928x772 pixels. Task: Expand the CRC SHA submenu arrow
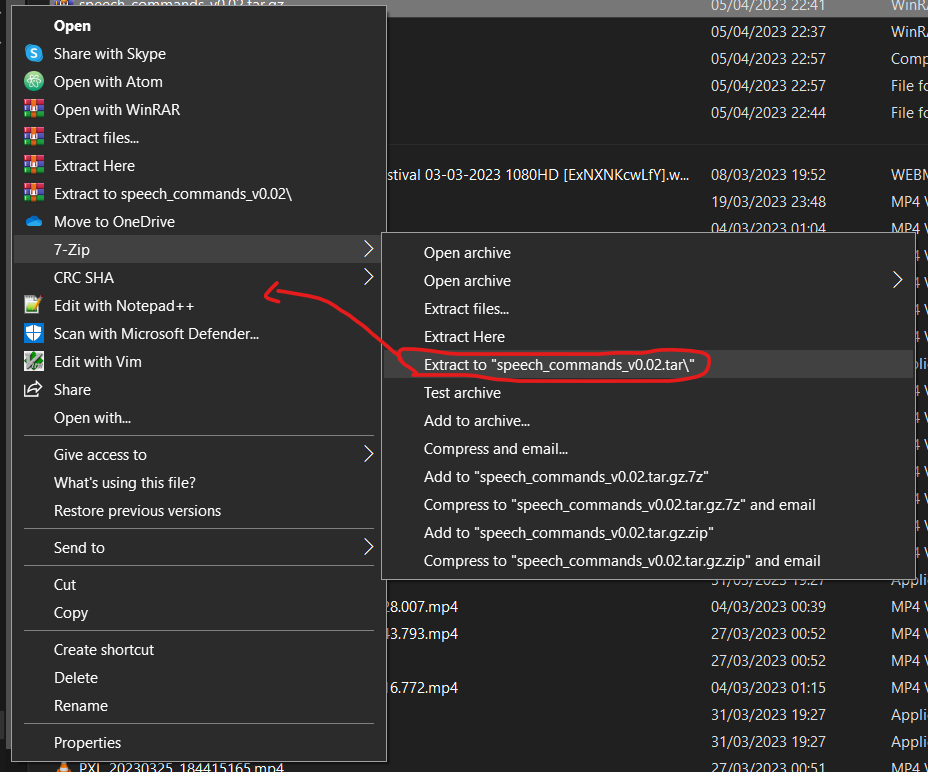(x=368, y=277)
